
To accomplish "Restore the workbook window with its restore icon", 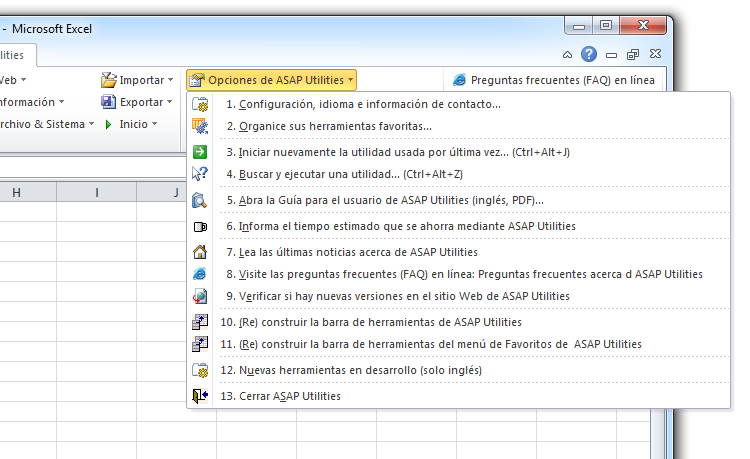I will (x=633, y=55).
